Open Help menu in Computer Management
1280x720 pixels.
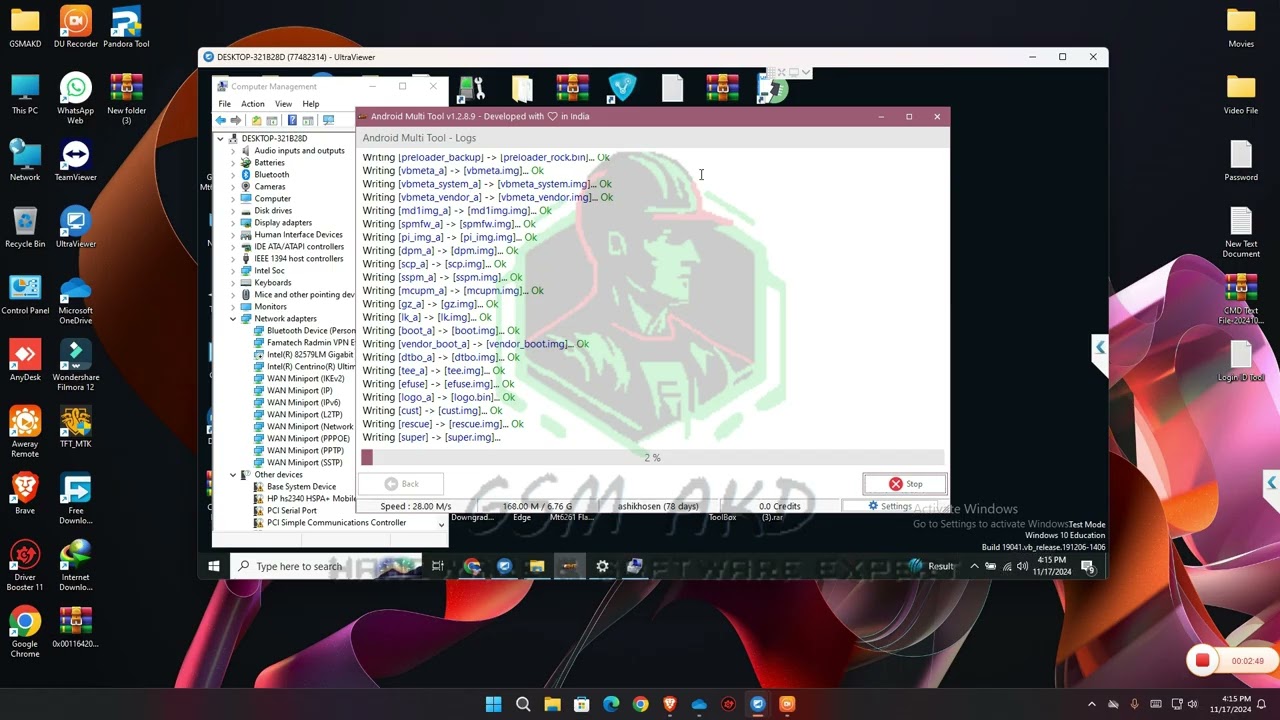point(311,104)
